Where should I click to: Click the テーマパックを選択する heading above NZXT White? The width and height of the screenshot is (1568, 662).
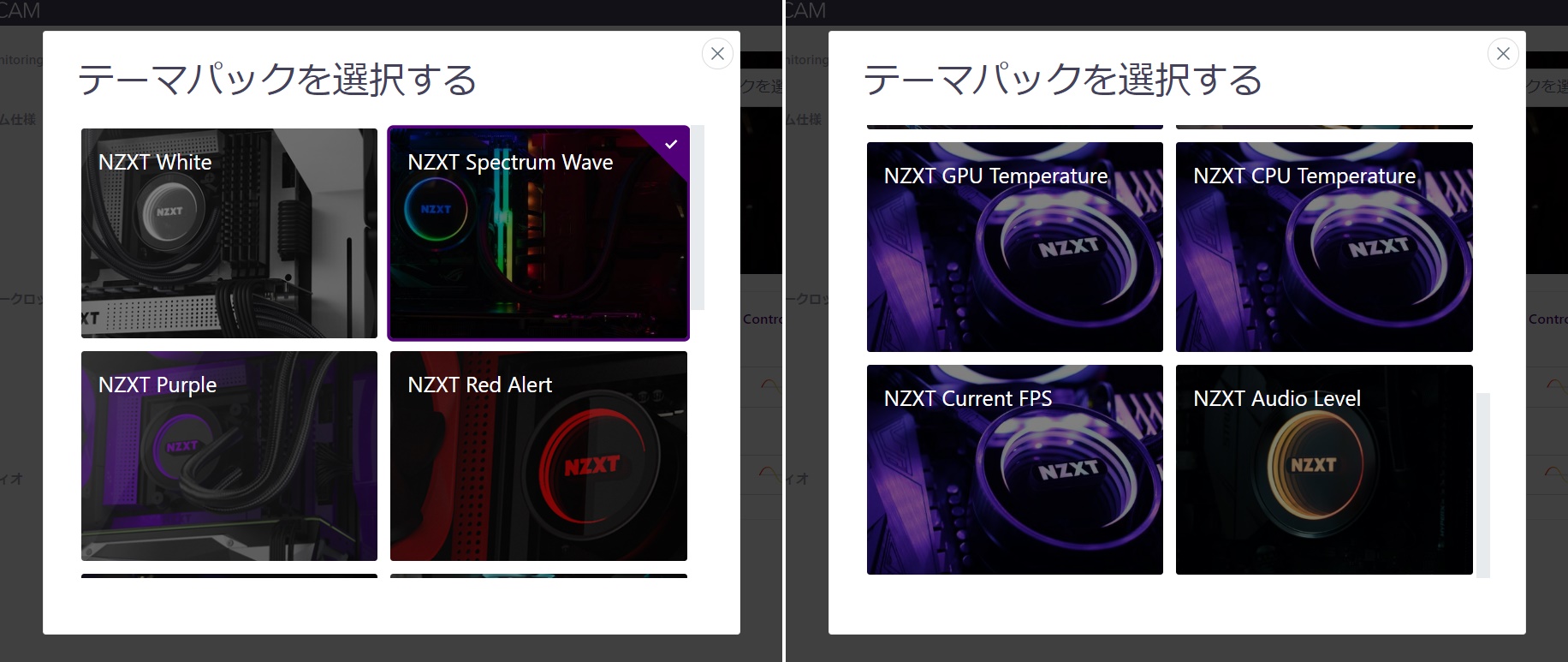point(277,81)
